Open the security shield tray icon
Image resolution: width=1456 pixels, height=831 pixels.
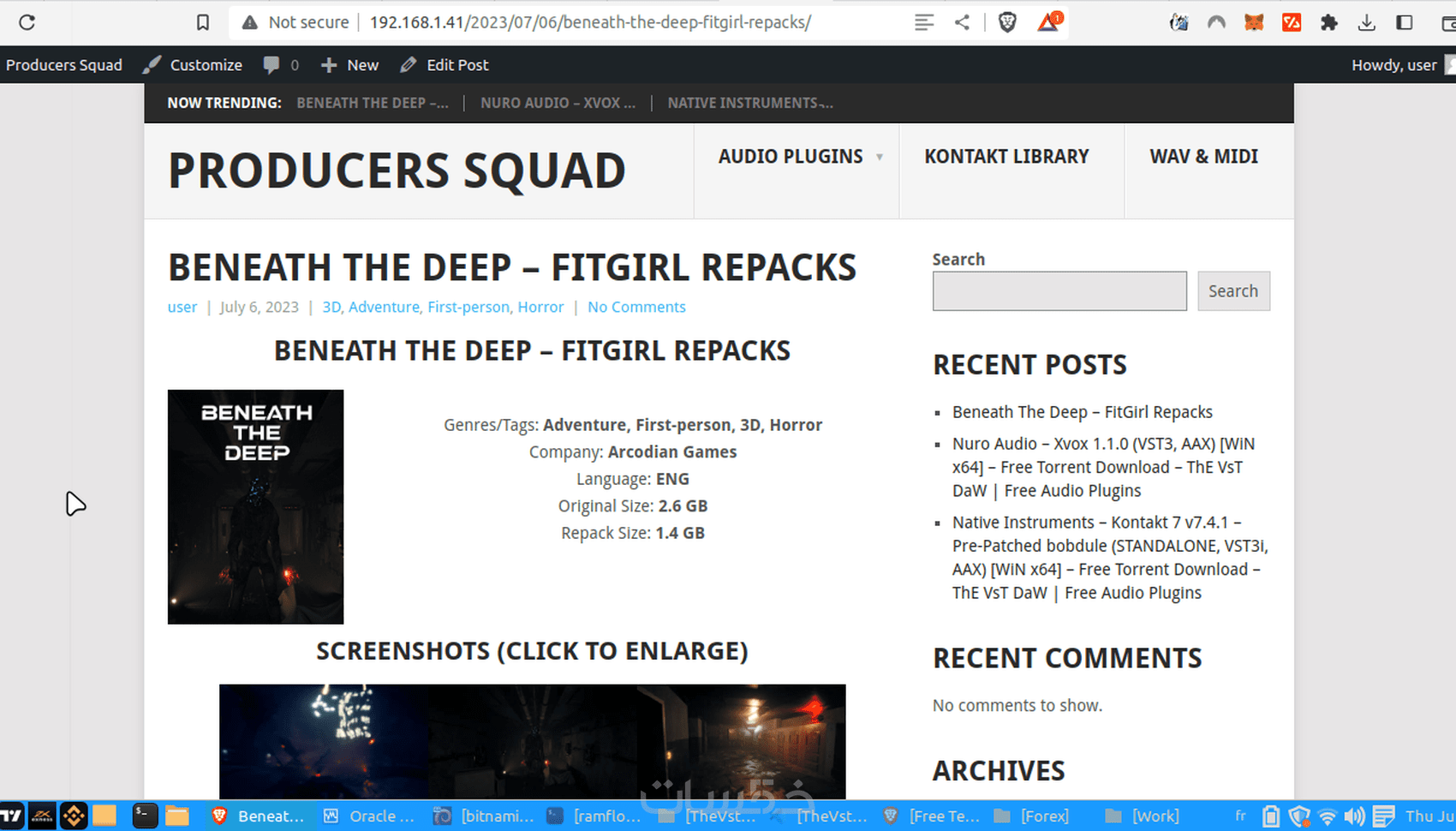point(1299,816)
